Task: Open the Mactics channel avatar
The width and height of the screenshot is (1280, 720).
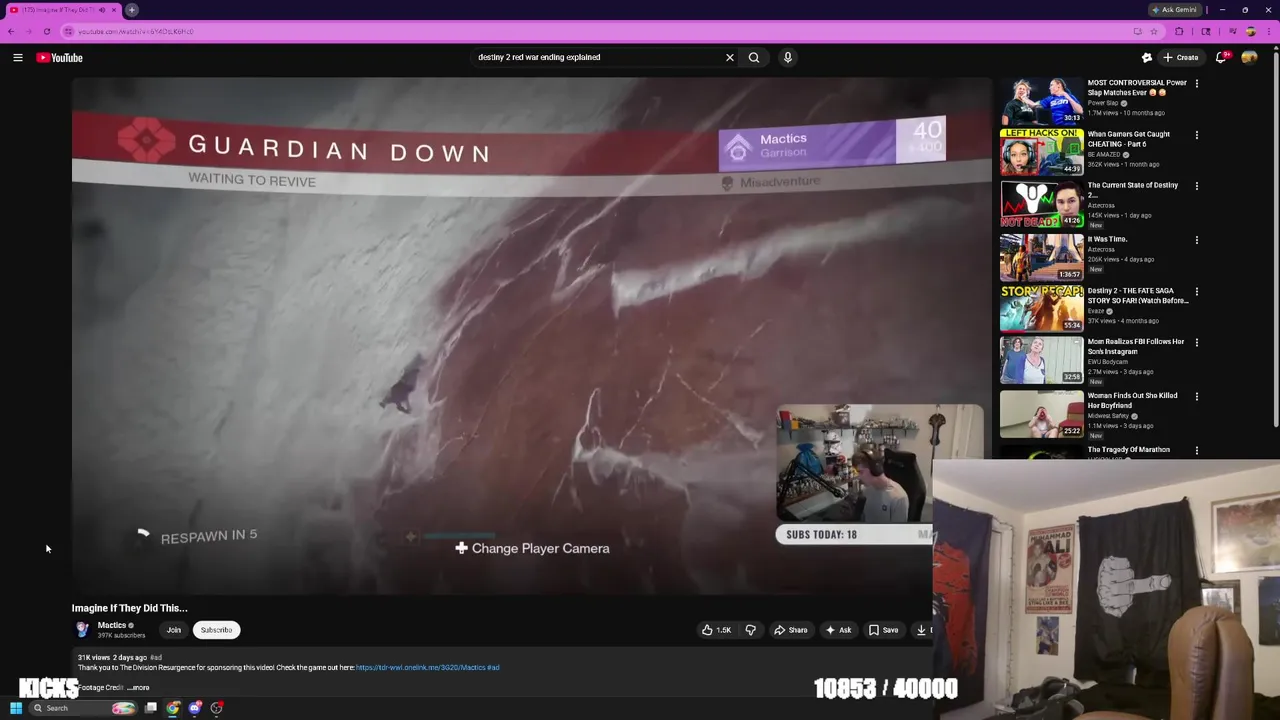Action: 83,630
